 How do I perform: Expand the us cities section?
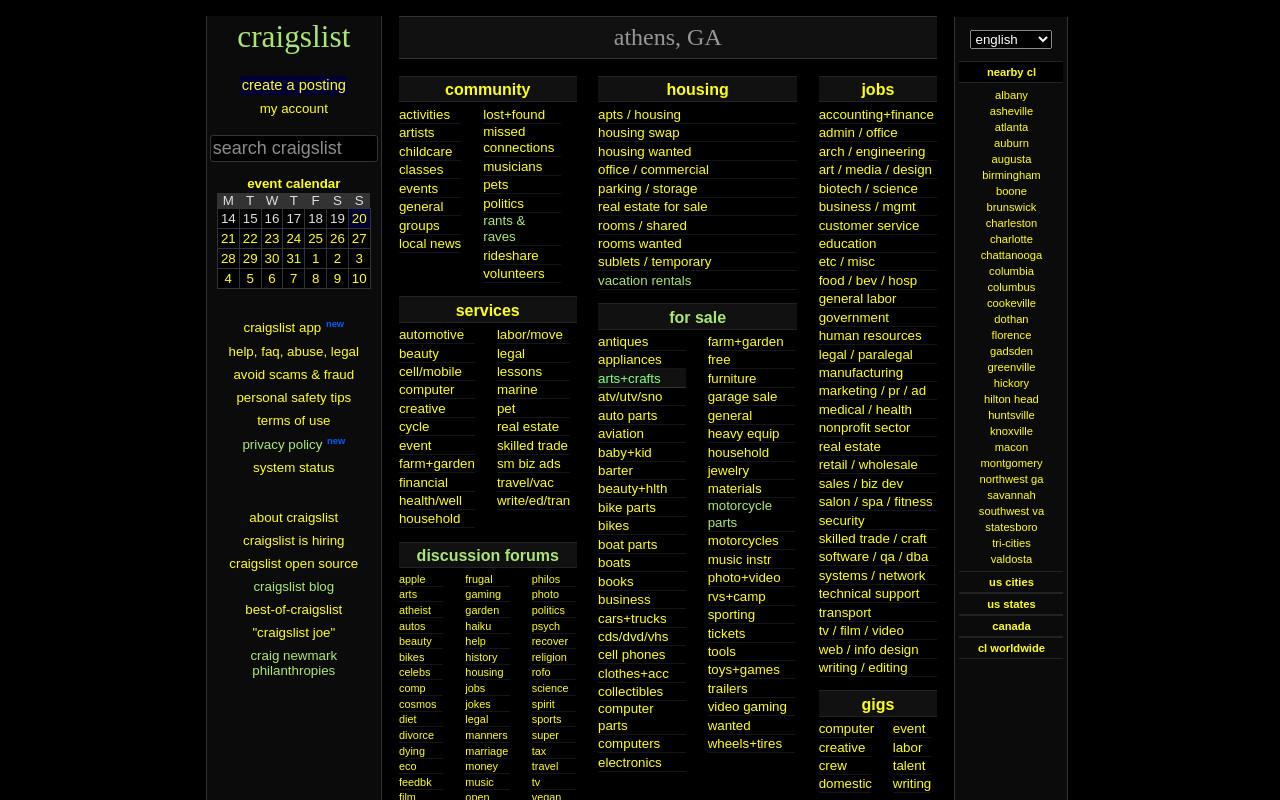[x=1011, y=582]
